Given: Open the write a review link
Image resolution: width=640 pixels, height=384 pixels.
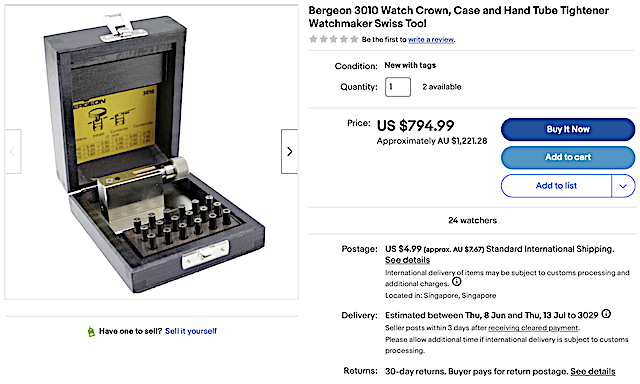Looking at the screenshot, I should click(431, 40).
